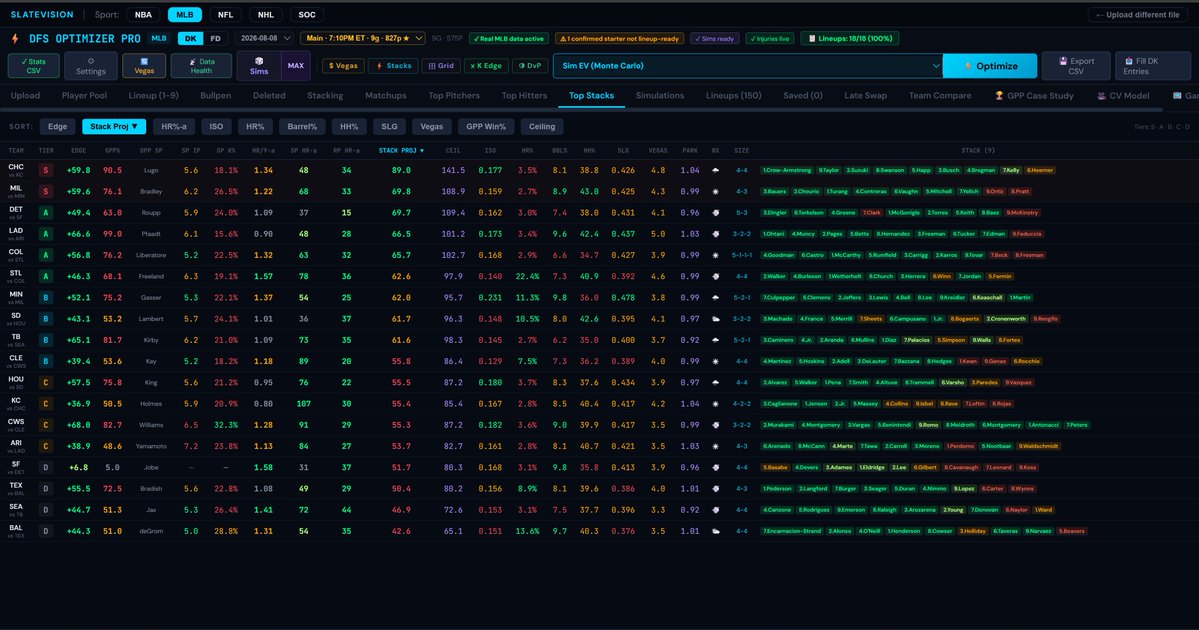Screen dimensions: 1199x630
Task: Switch to the Late Swap tab
Action: click(x=866, y=96)
